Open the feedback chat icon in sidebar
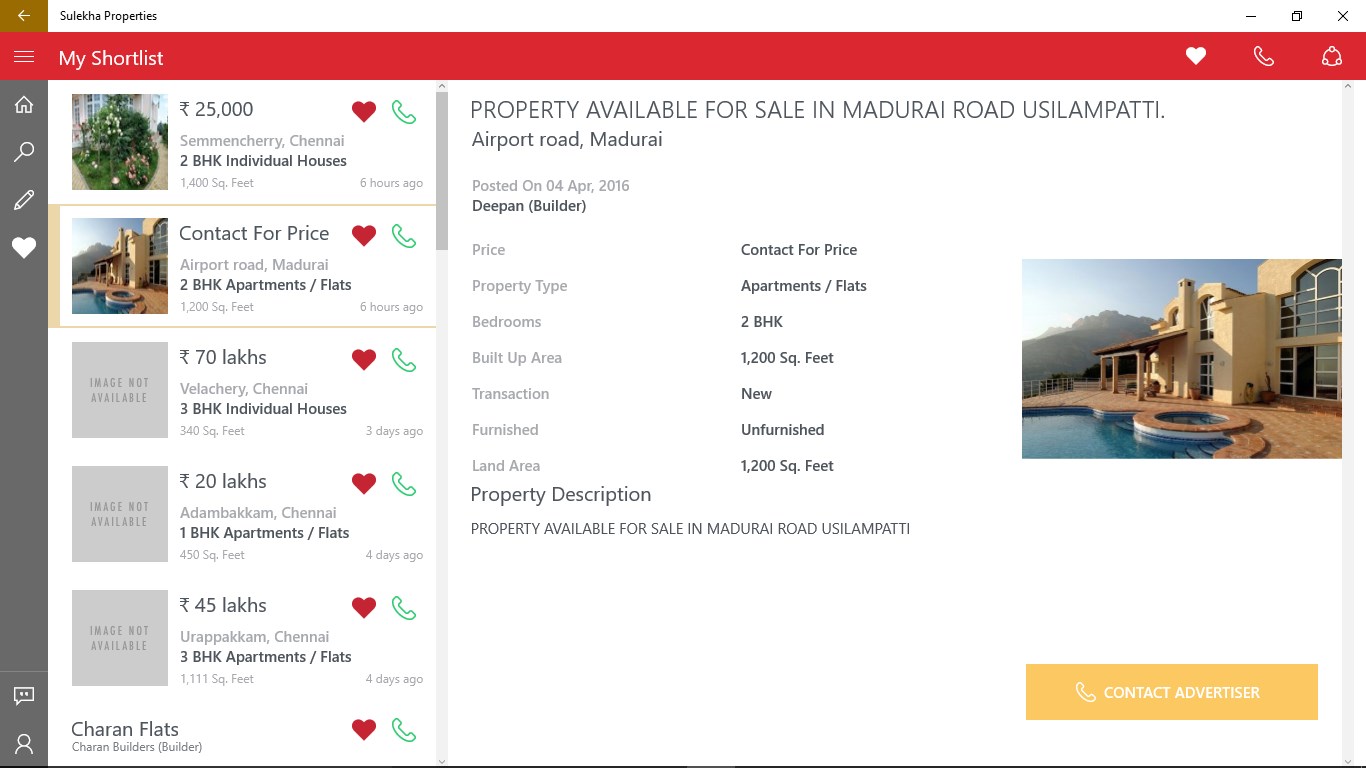 coord(24,696)
